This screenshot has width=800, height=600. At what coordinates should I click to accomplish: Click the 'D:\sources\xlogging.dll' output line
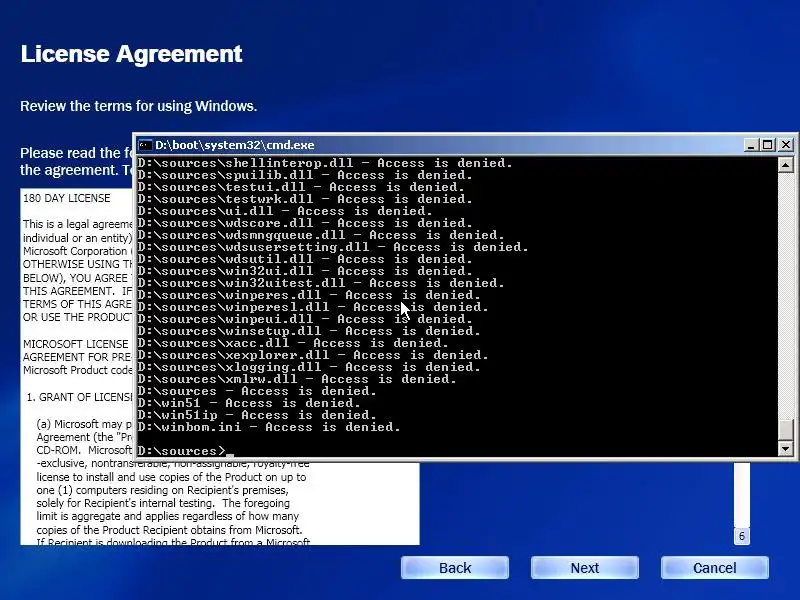[x=309, y=367]
